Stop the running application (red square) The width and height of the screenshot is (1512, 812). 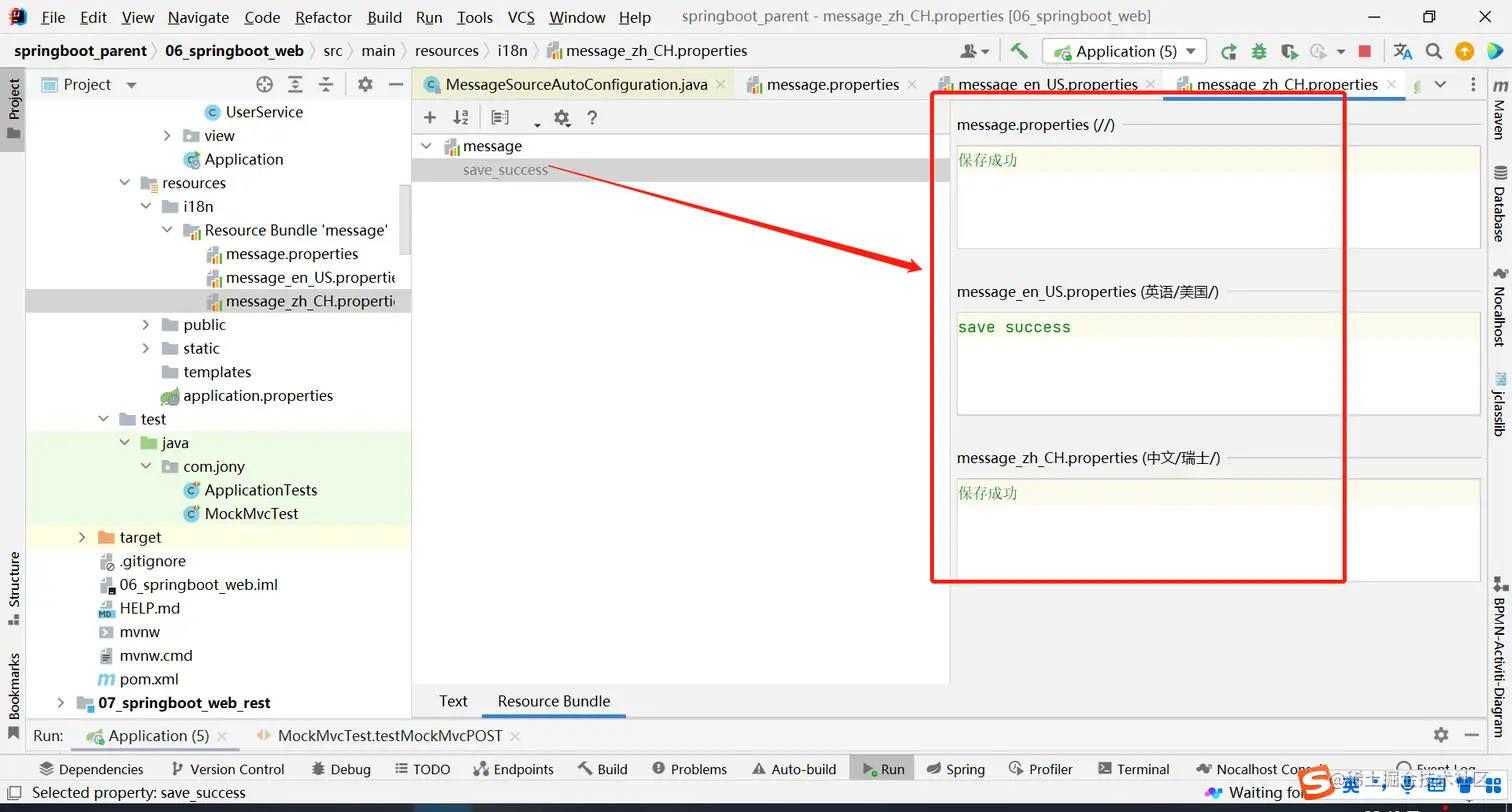pos(1364,51)
